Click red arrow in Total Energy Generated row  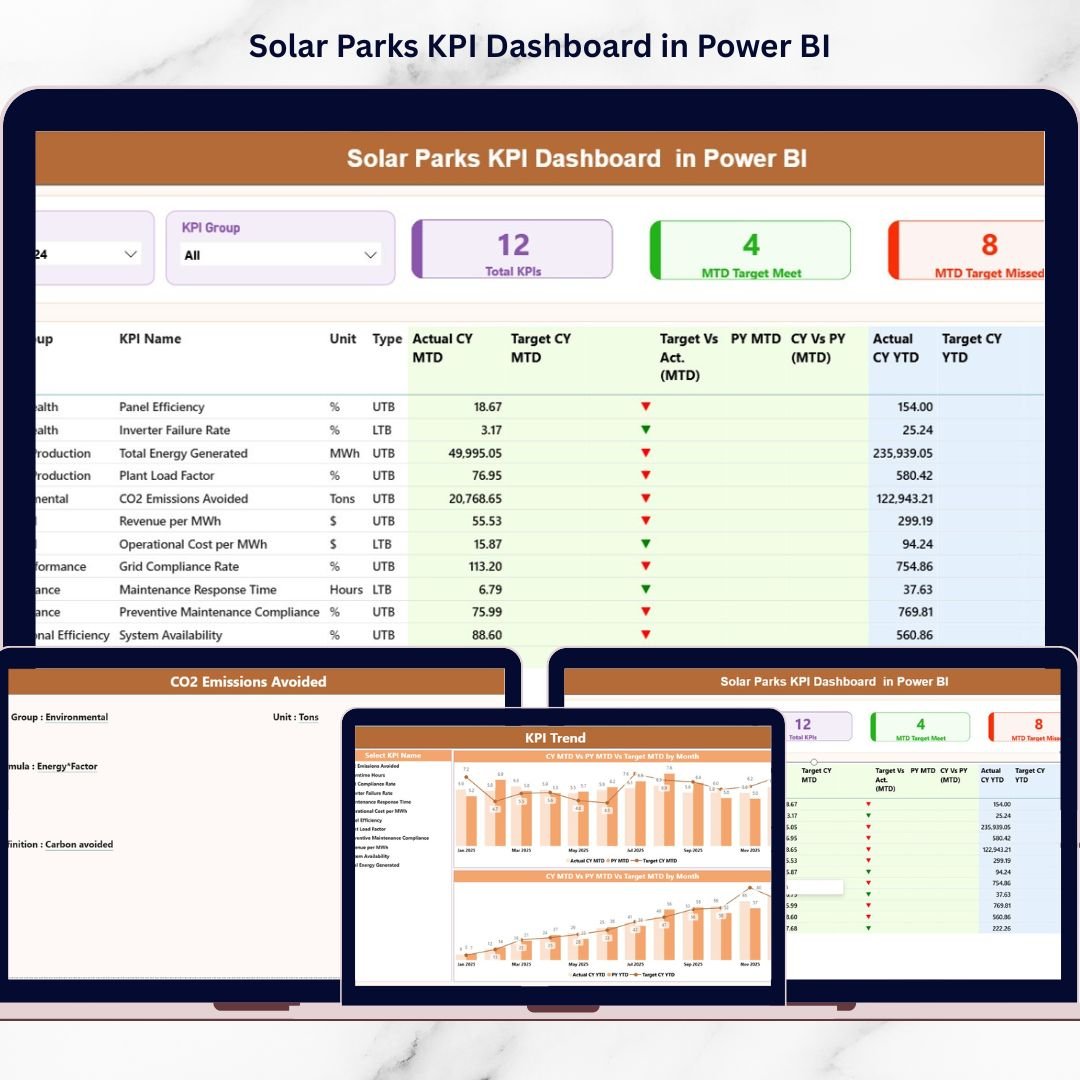(x=645, y=452)
